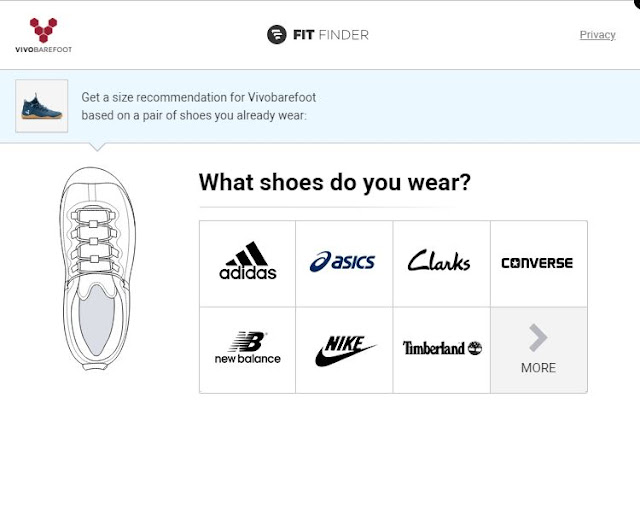The height and width of the screenshot is (509, 640).
Task: Click the blue shoe product thumbnail
Action: 42,105
